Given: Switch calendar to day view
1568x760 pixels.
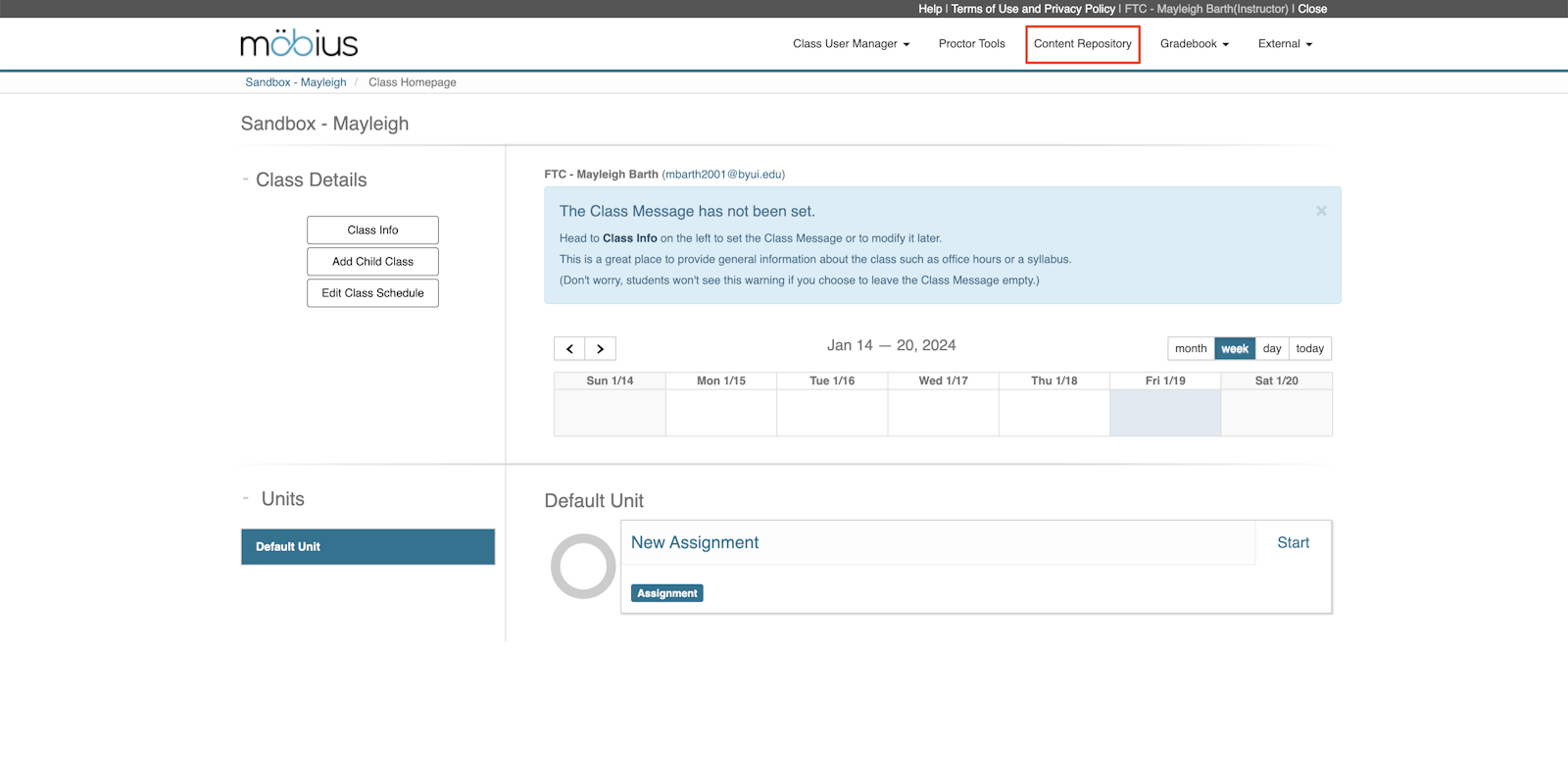Looking at the screenshot, I should 1272,349.
